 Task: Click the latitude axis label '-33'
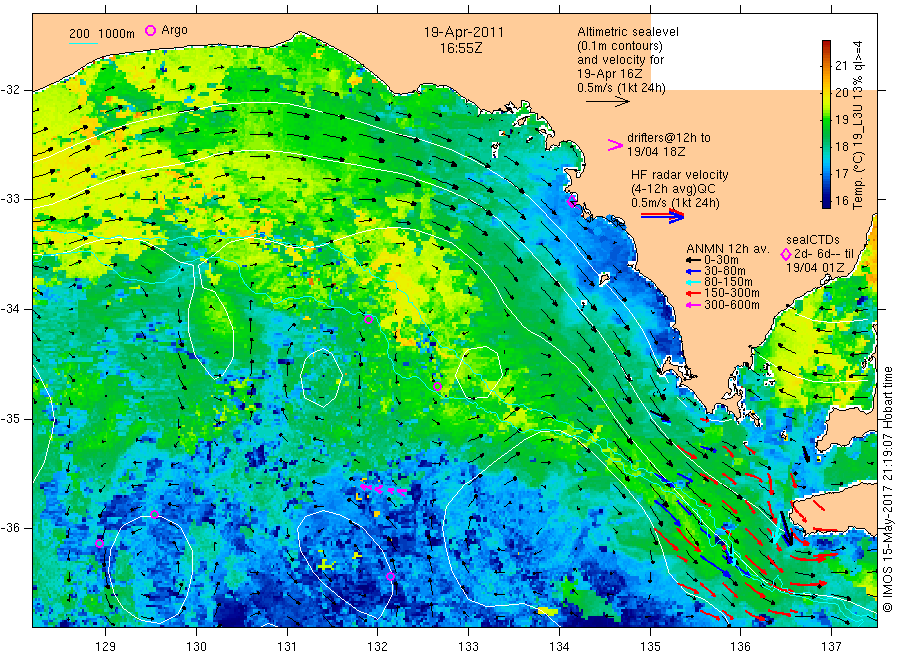(x=10, y=199)
